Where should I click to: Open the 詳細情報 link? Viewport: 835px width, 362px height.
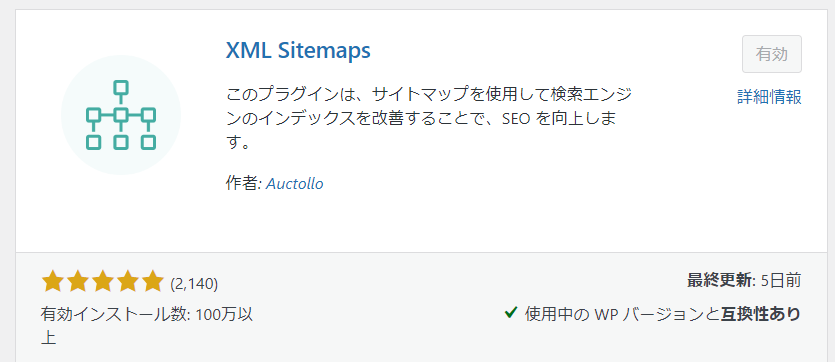(x=769, y=97)
